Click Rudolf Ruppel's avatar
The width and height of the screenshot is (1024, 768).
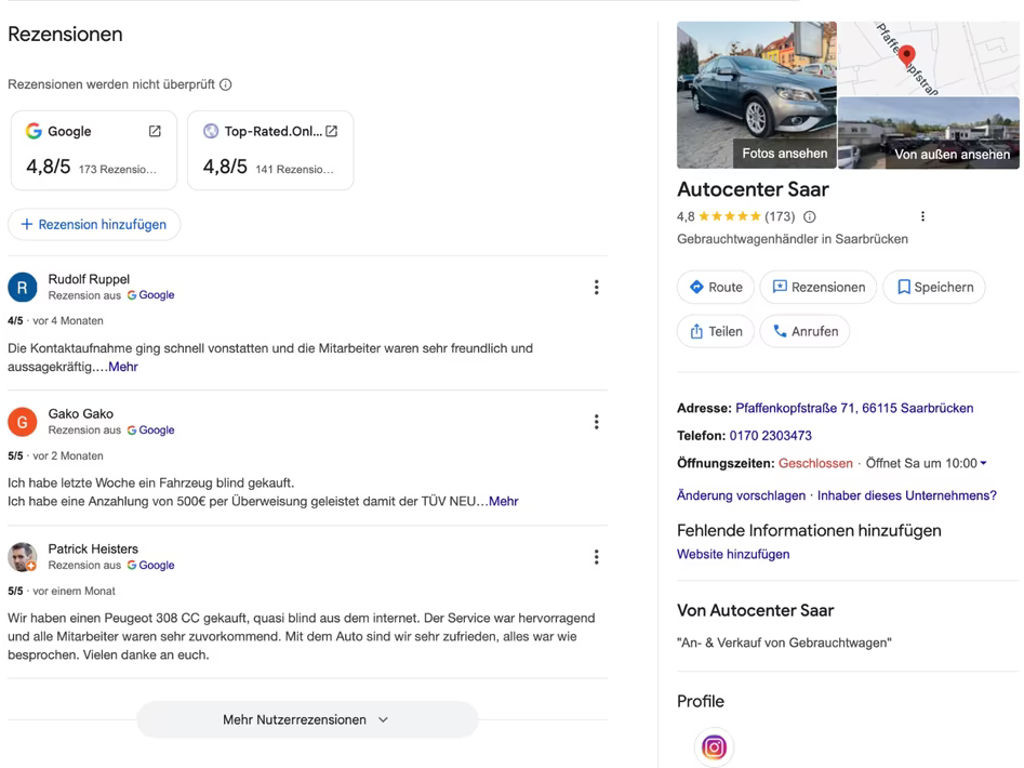click(x=22, y=287)
